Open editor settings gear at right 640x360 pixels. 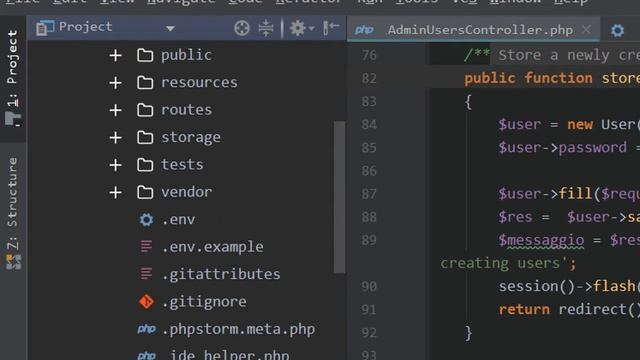[x=617, y=30]
